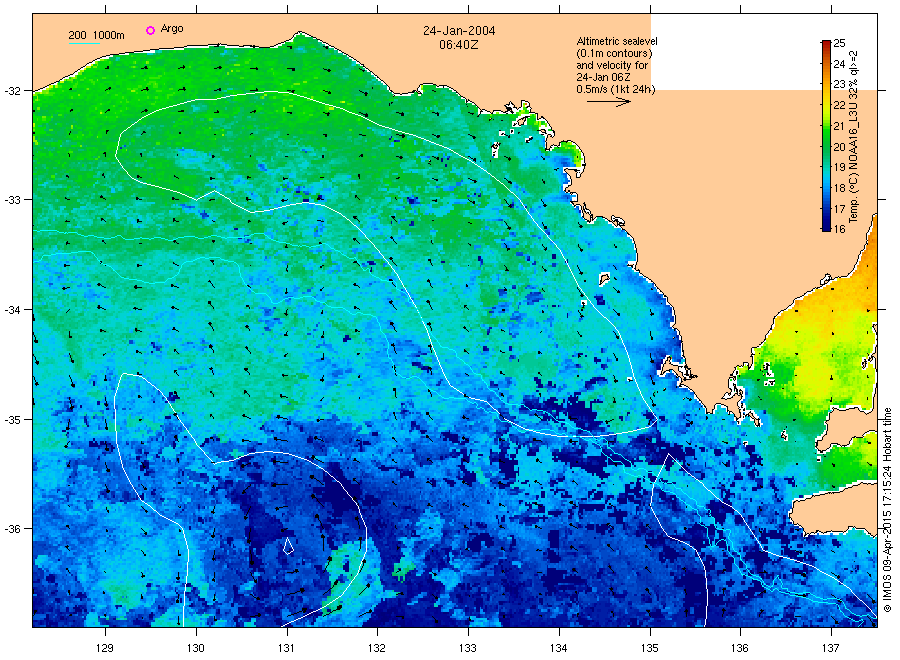Click the velocity scale arrow in legend
The image size is (900, 660).
(x=609, y=102)
